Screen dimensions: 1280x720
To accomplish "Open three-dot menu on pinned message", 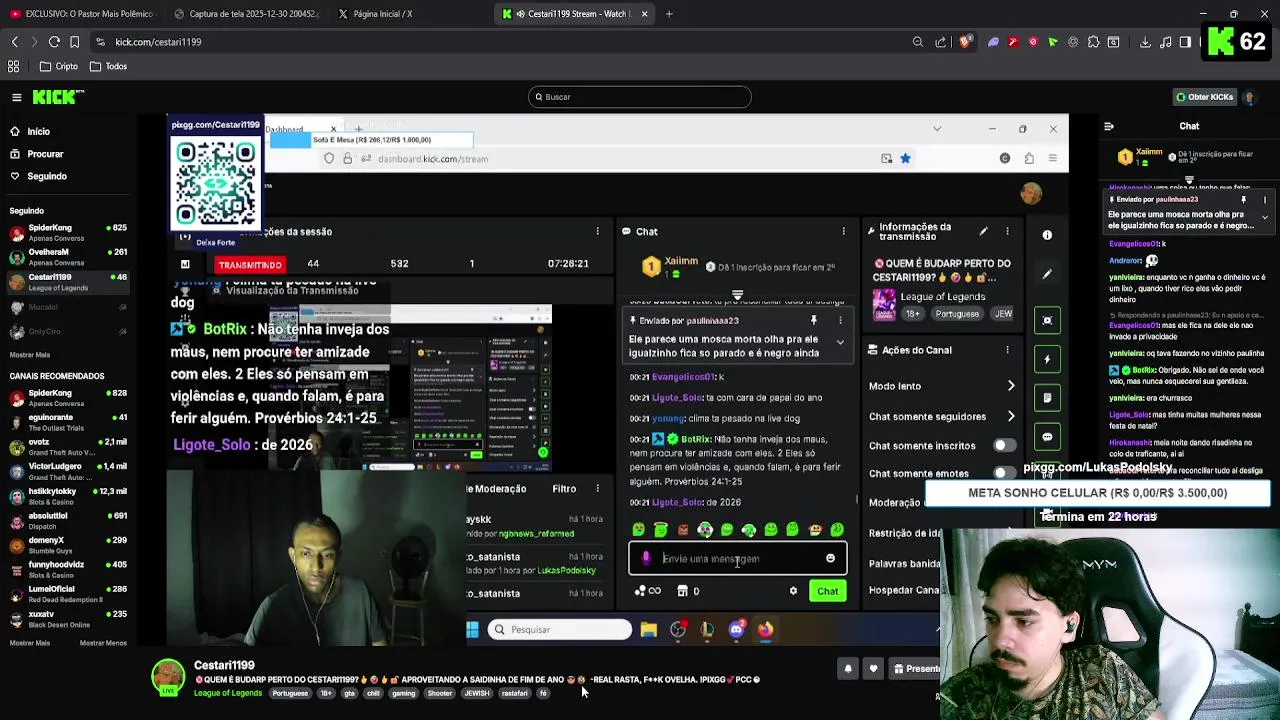I will click(840, 321).
